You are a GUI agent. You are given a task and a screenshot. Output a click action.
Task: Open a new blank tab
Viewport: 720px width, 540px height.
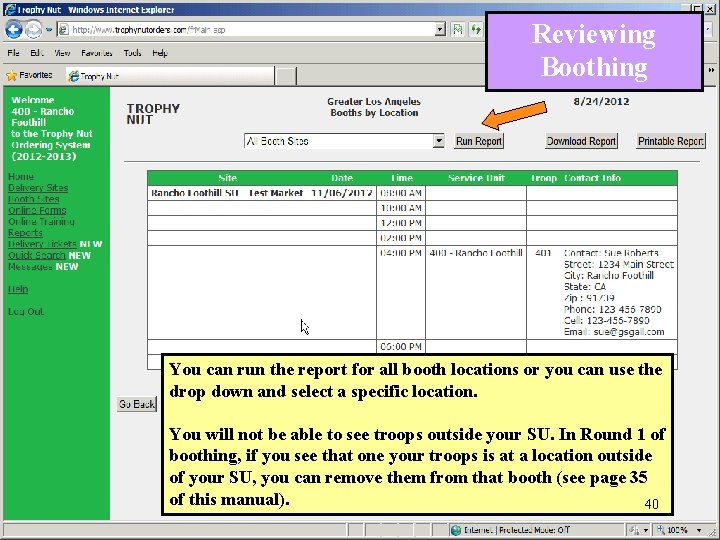coord(286,76)
